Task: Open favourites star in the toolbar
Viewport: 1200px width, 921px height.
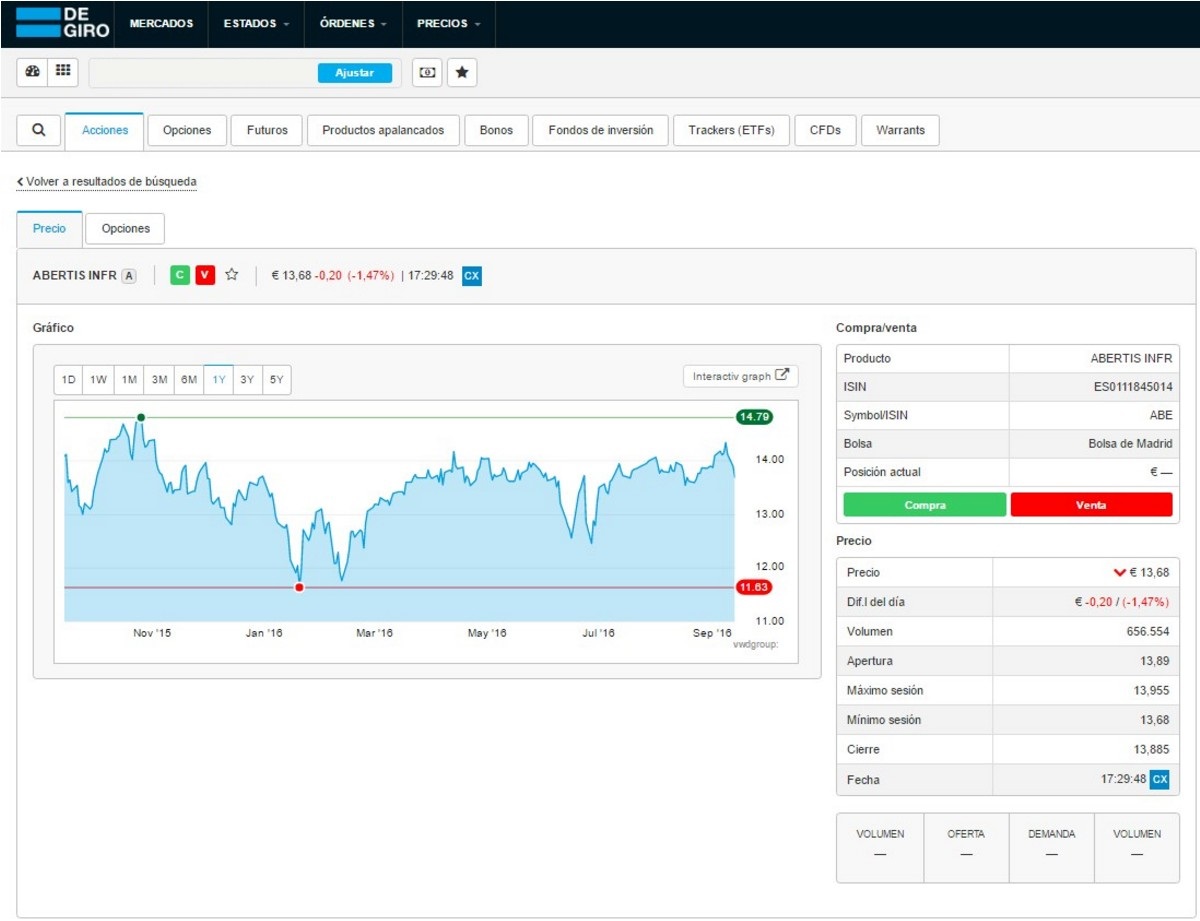Action: [x=462, y=73]
